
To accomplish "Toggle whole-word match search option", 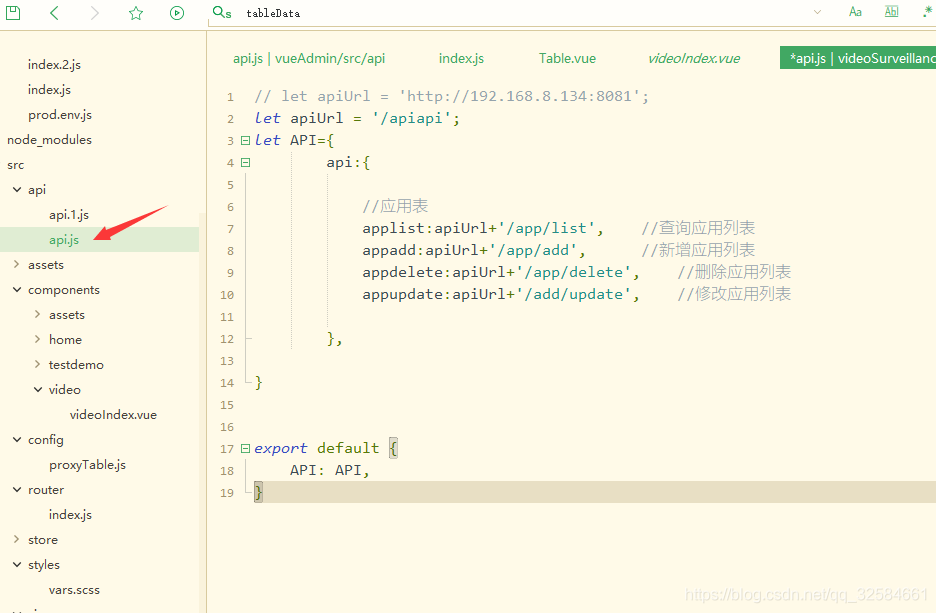I will 891,12.
